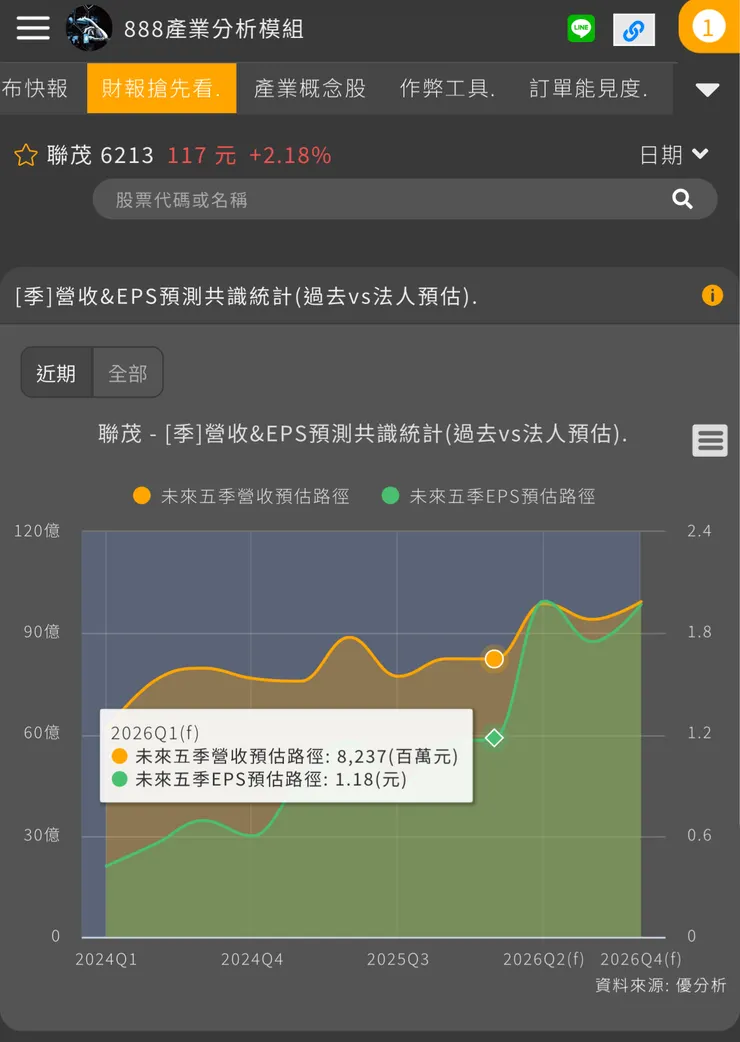
Task: Open the 日期 dropdown
Action: pyautogui.click(x=674, y=156)
